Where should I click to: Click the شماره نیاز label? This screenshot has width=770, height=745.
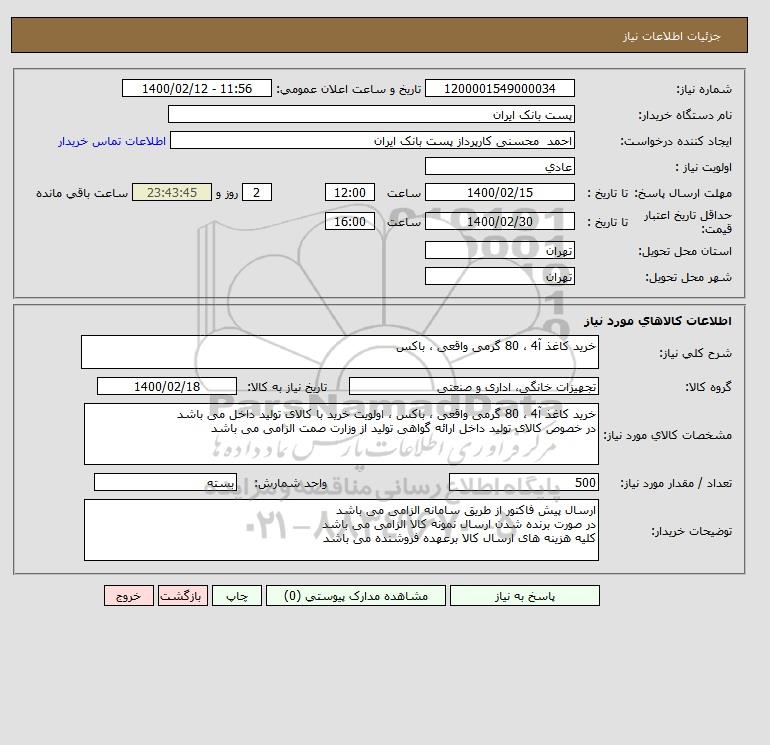(704, 89)
